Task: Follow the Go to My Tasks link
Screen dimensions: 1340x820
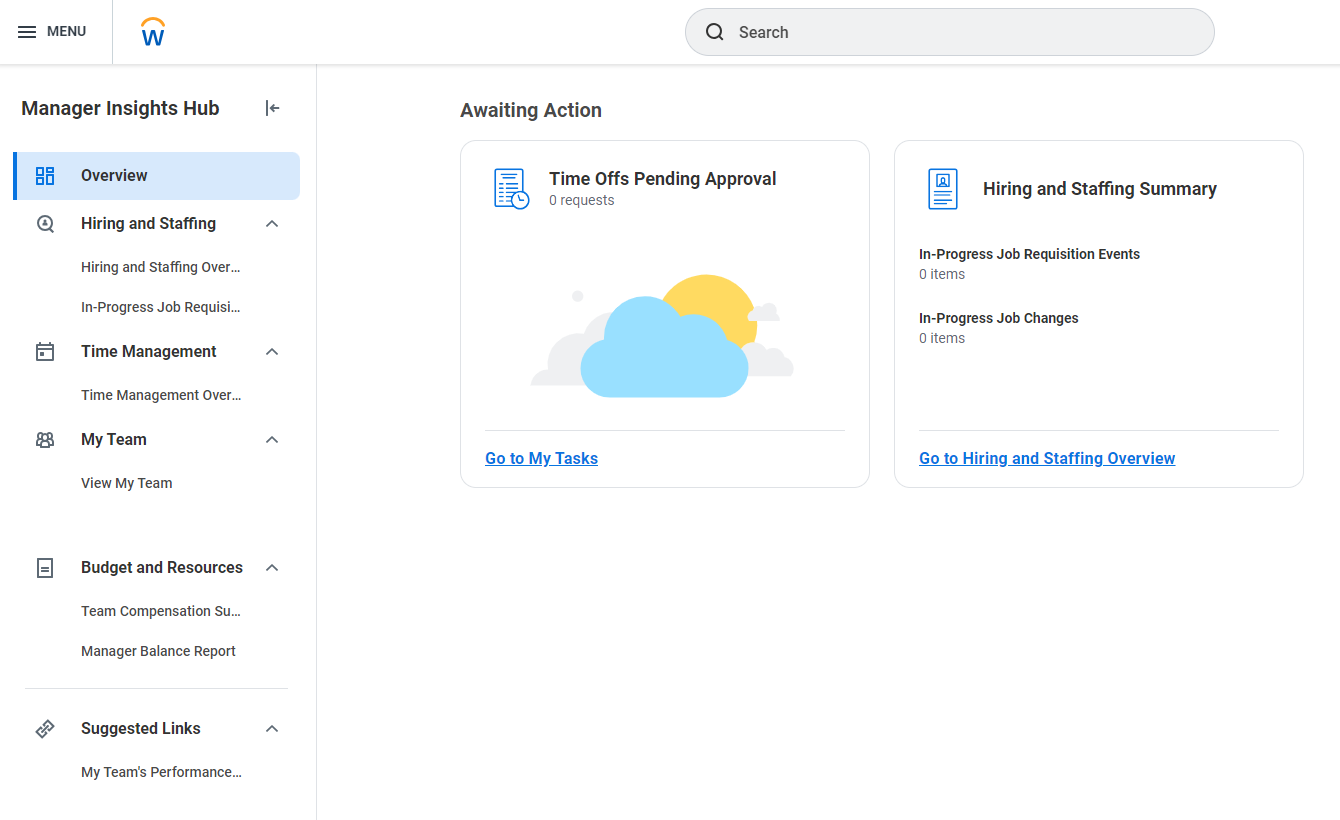Action: pos(541,458)
